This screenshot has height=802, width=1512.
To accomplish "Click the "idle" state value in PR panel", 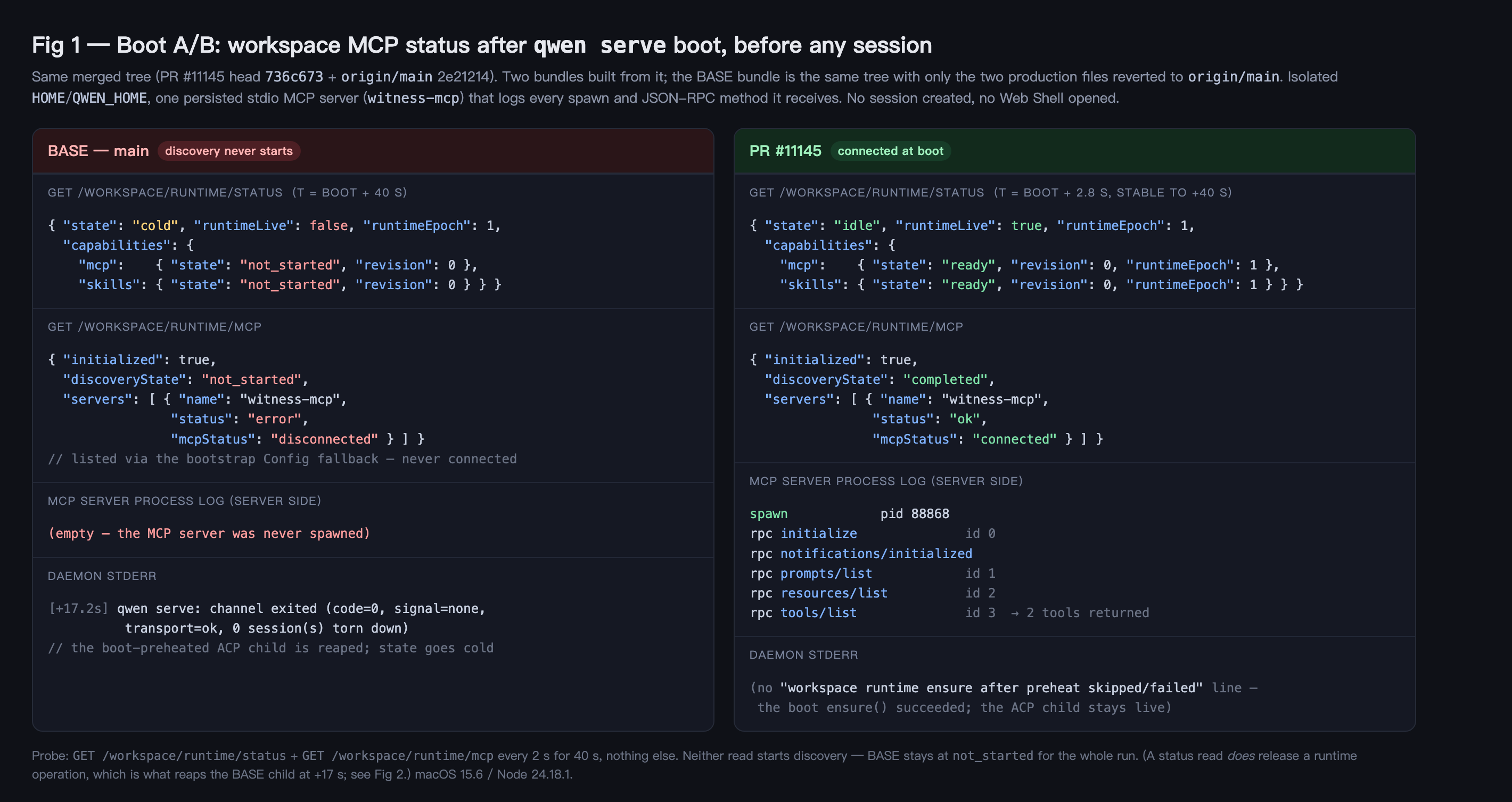I will [x=857, y=225].
